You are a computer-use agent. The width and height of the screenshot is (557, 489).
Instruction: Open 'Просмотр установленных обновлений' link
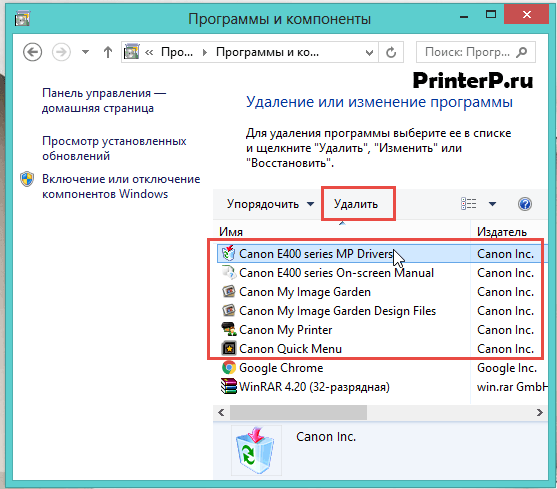(x=114, y=148)
